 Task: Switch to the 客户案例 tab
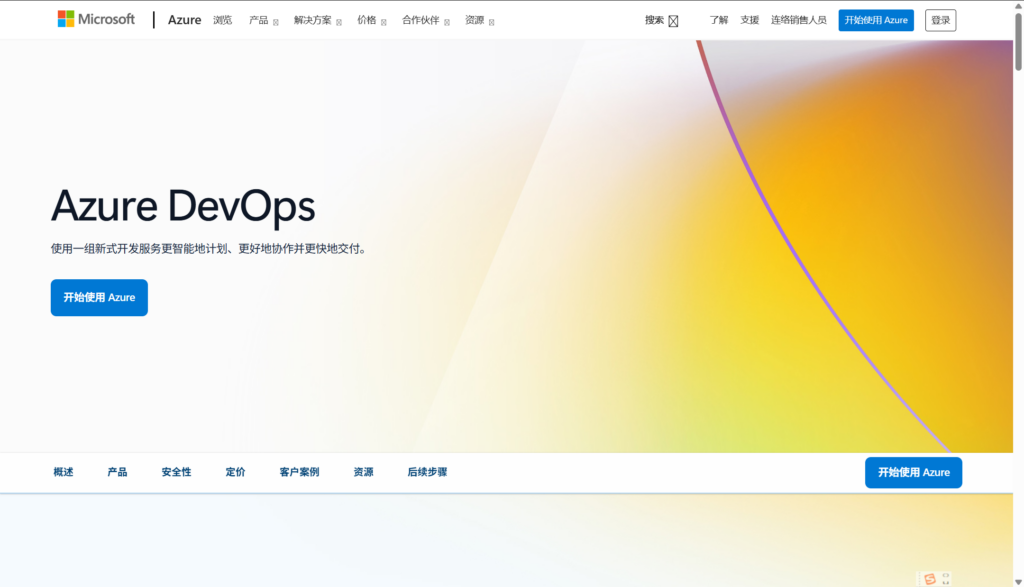(299, 472)
